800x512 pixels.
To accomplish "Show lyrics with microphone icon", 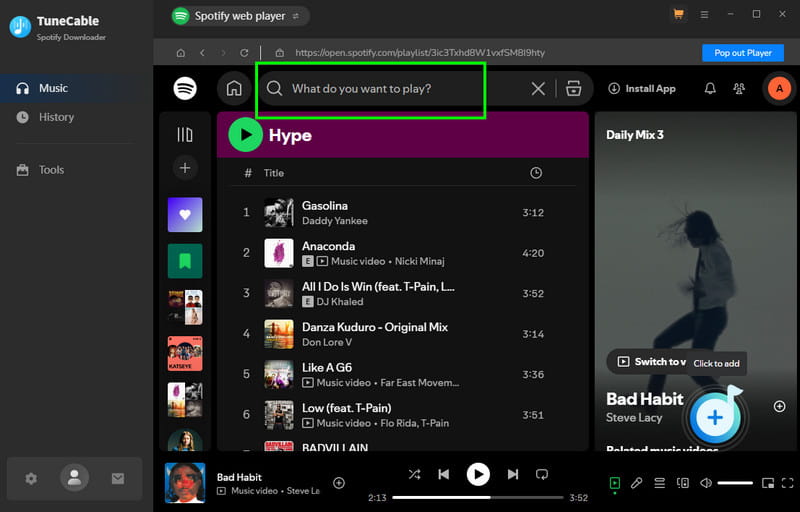I will click(636, 483).
